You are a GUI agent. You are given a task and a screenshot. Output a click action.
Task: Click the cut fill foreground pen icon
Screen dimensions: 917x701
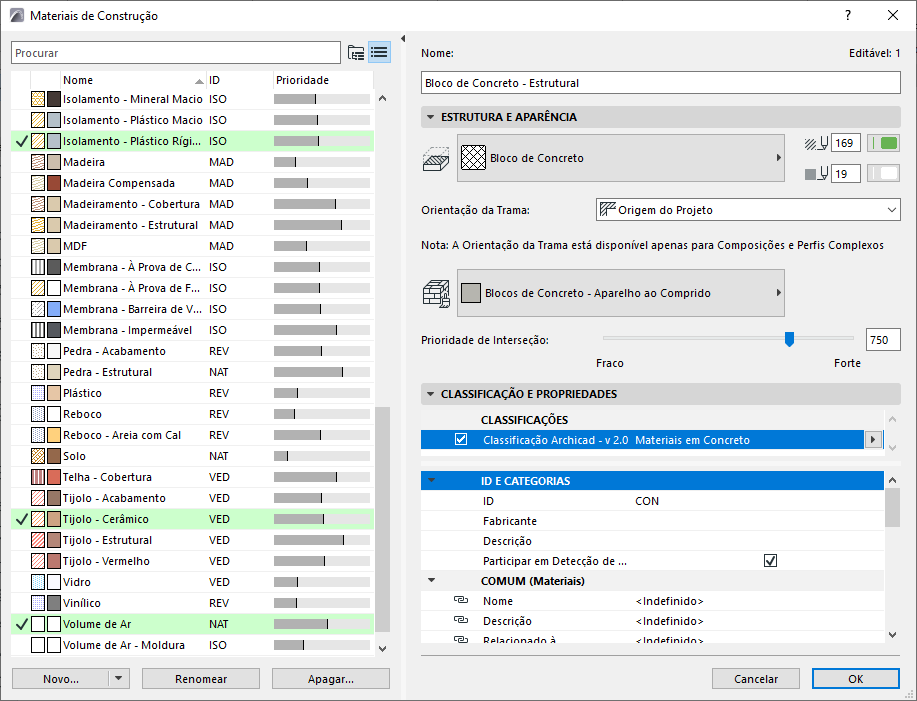816,143
